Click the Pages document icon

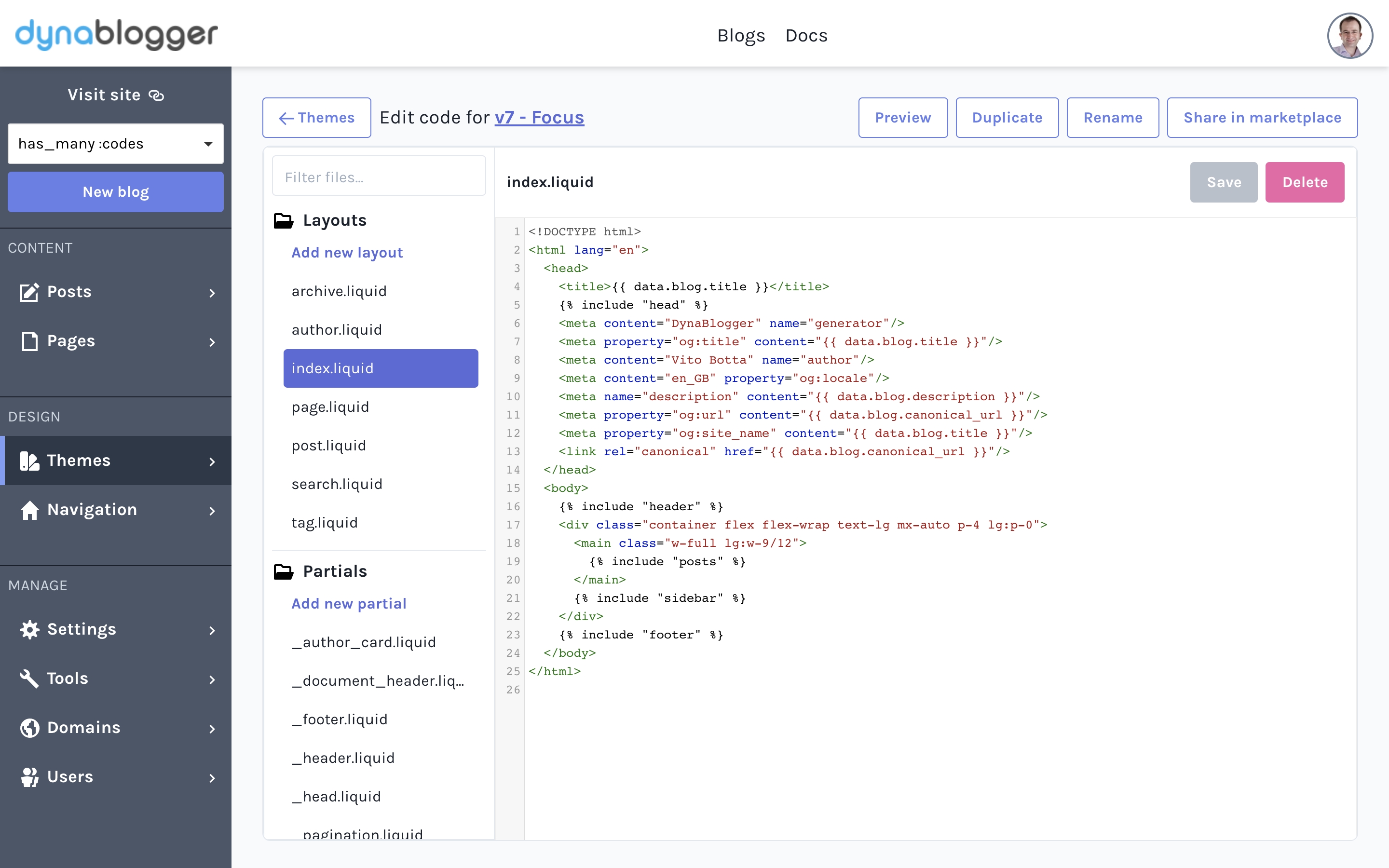(29, 341)
